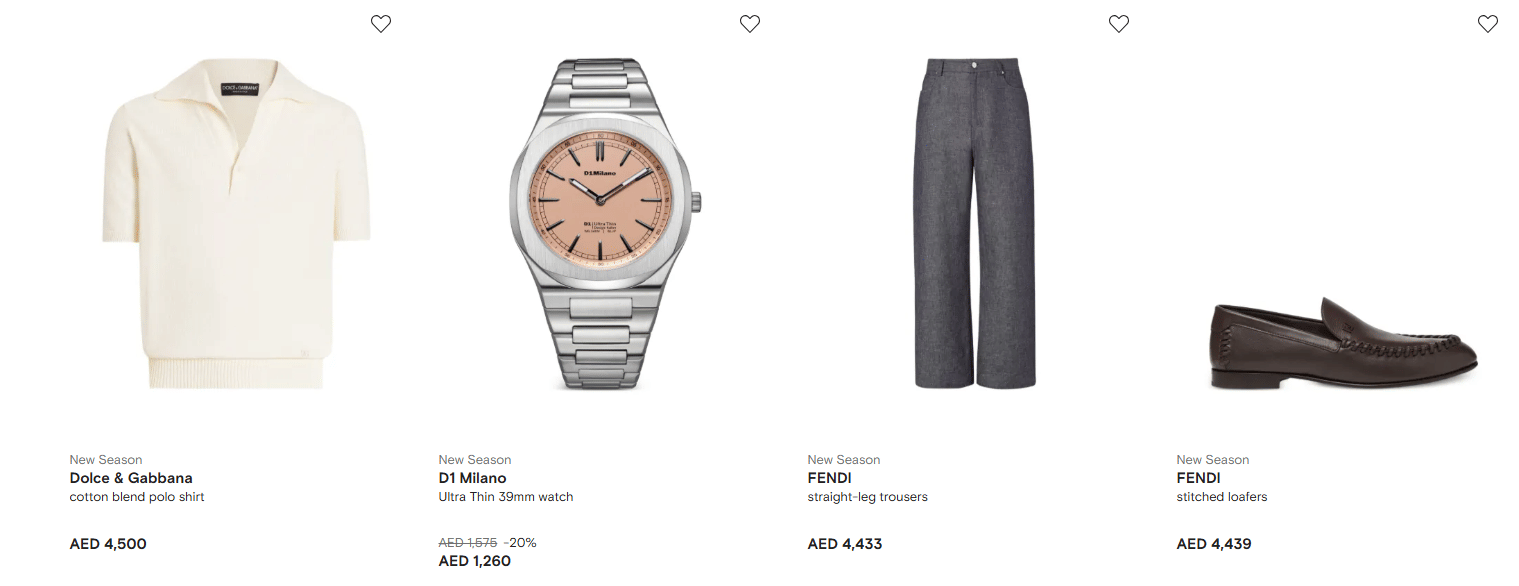
Task: Open the cream polo shirt product image
Action: click(x=236, y=224)
